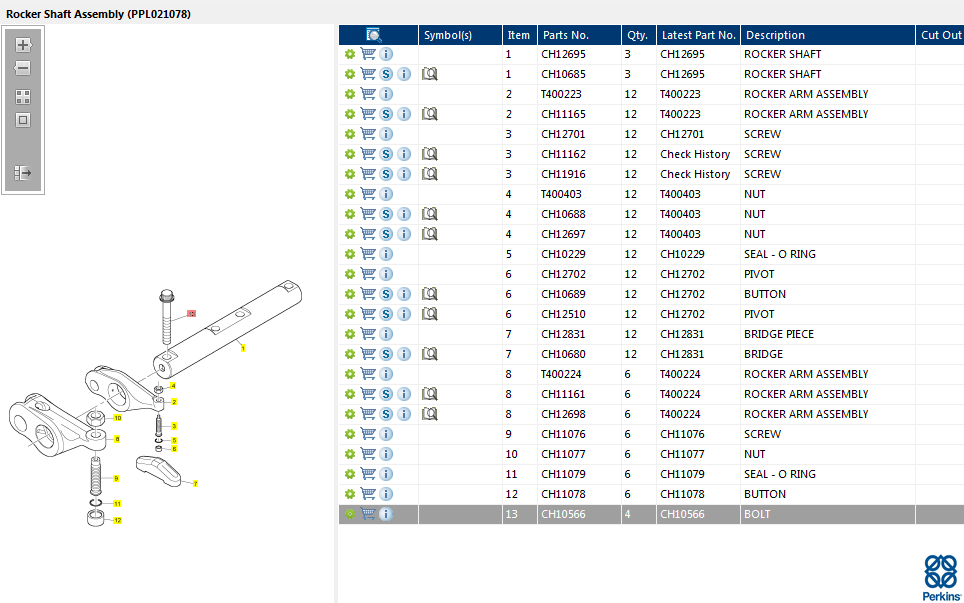Open Check History link for CH11916
This screenshot has width=964, height=603.
point(695,174)
